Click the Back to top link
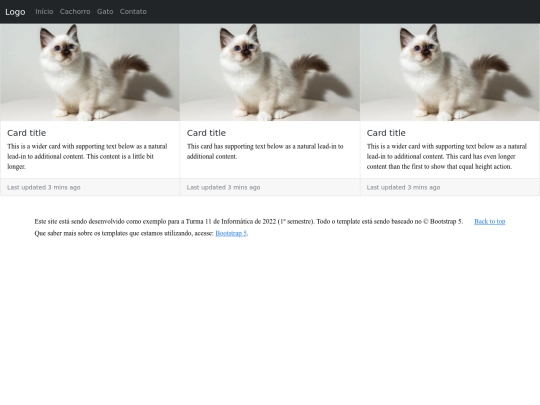Screen dimensions: 540x405 click(490, 221)
